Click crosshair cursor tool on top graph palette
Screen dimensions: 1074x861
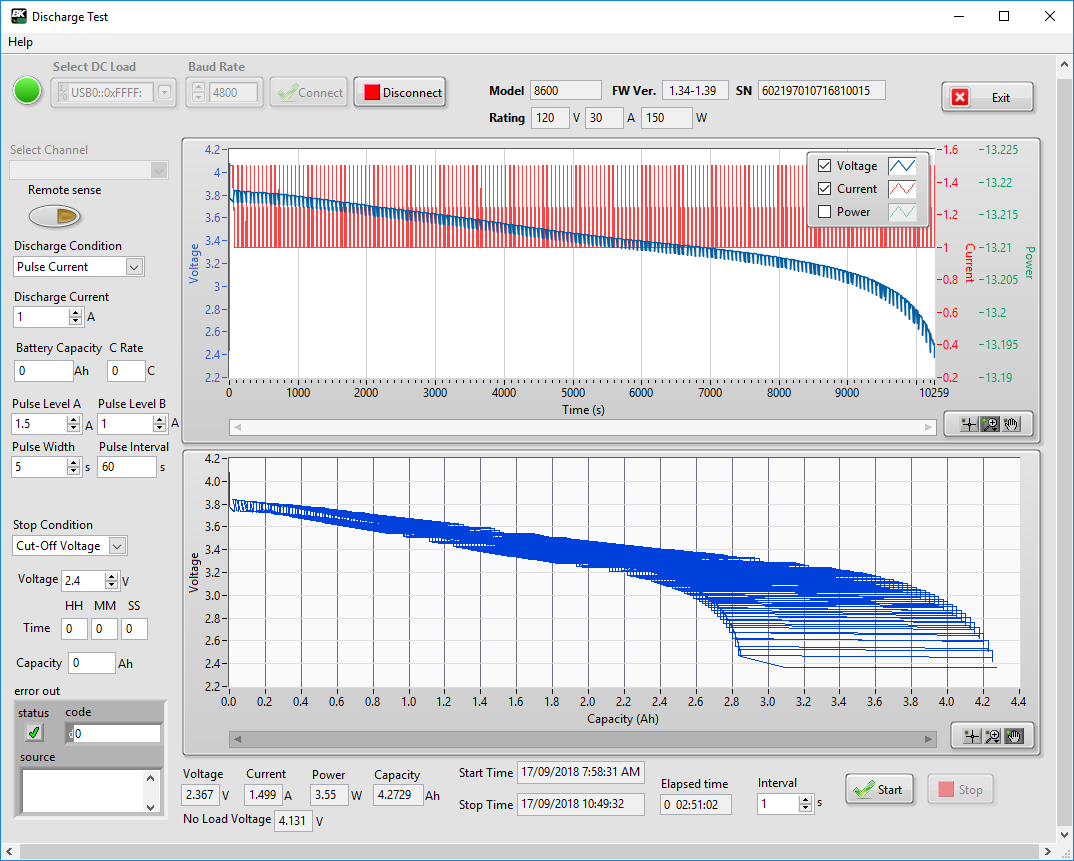point(967,424)
